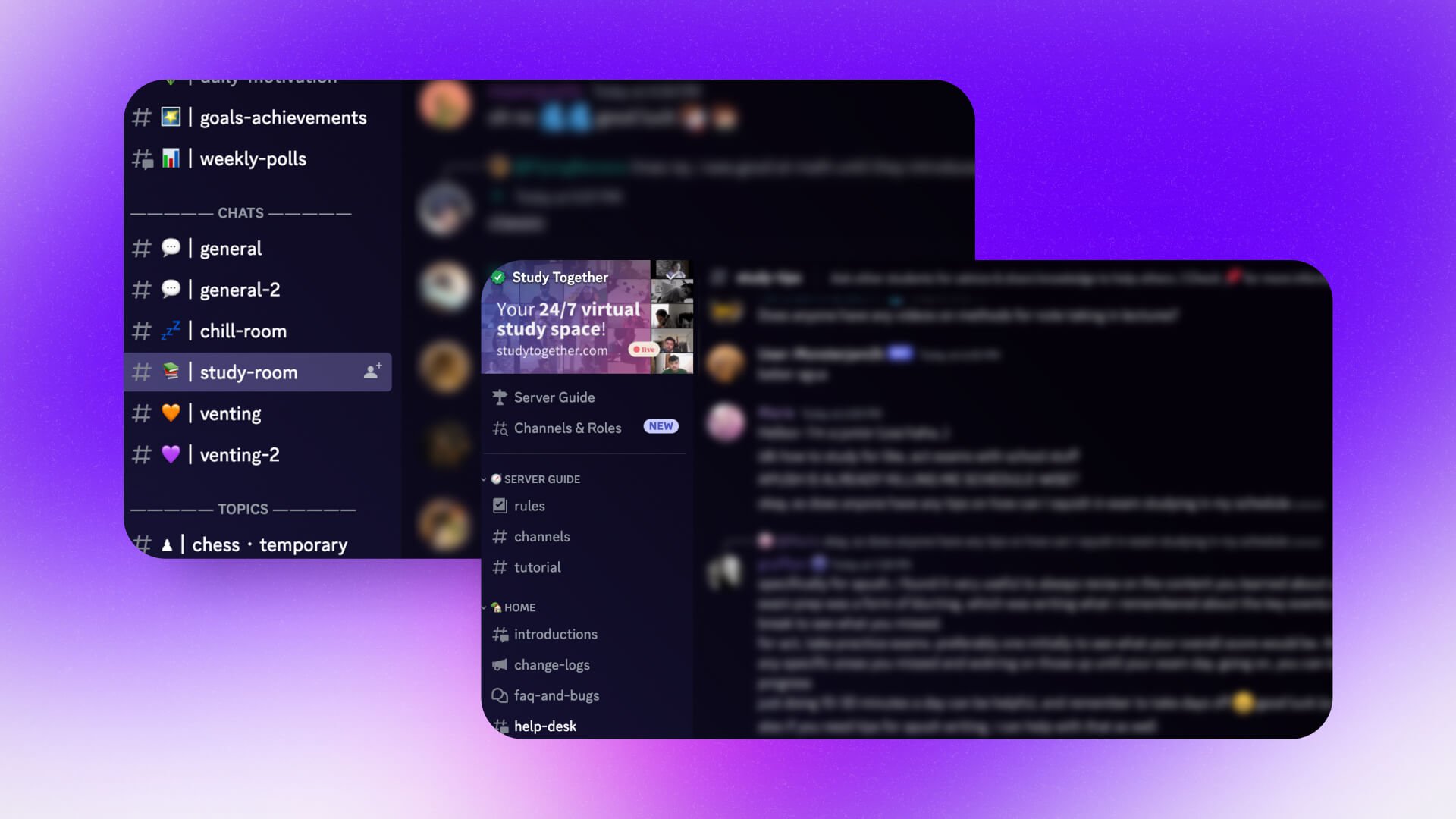
Task: Click the add member icon in study-room
Action: coord(372,371)
